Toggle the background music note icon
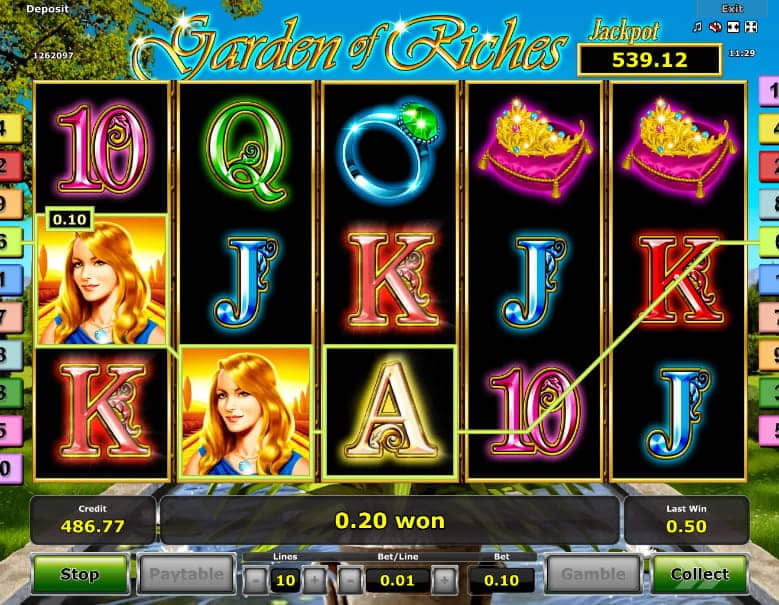 point(697,27)
